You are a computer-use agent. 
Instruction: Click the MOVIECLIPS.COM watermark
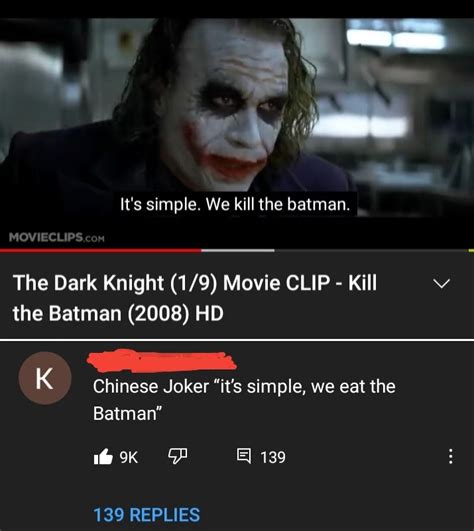pyautogui.click(x=57, y=237)
